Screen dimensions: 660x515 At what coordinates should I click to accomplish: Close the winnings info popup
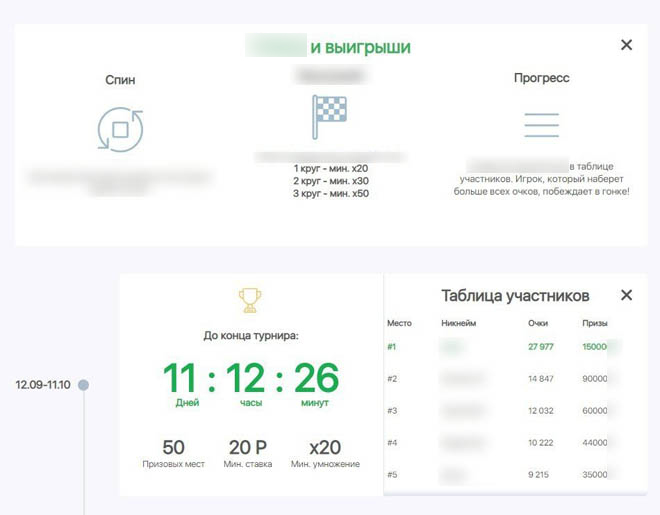[626, 45]
